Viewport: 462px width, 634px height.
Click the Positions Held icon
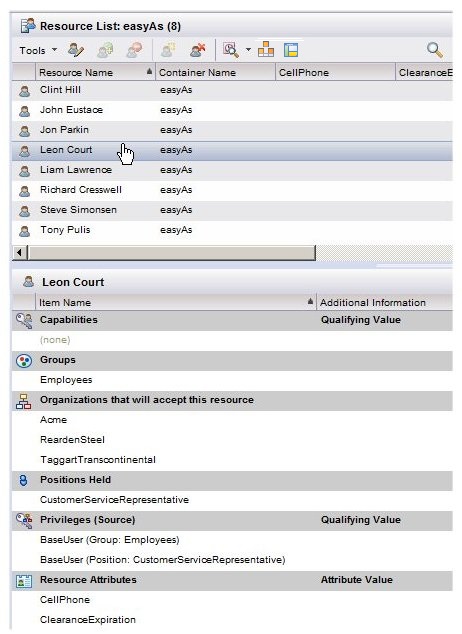(23, 480)
